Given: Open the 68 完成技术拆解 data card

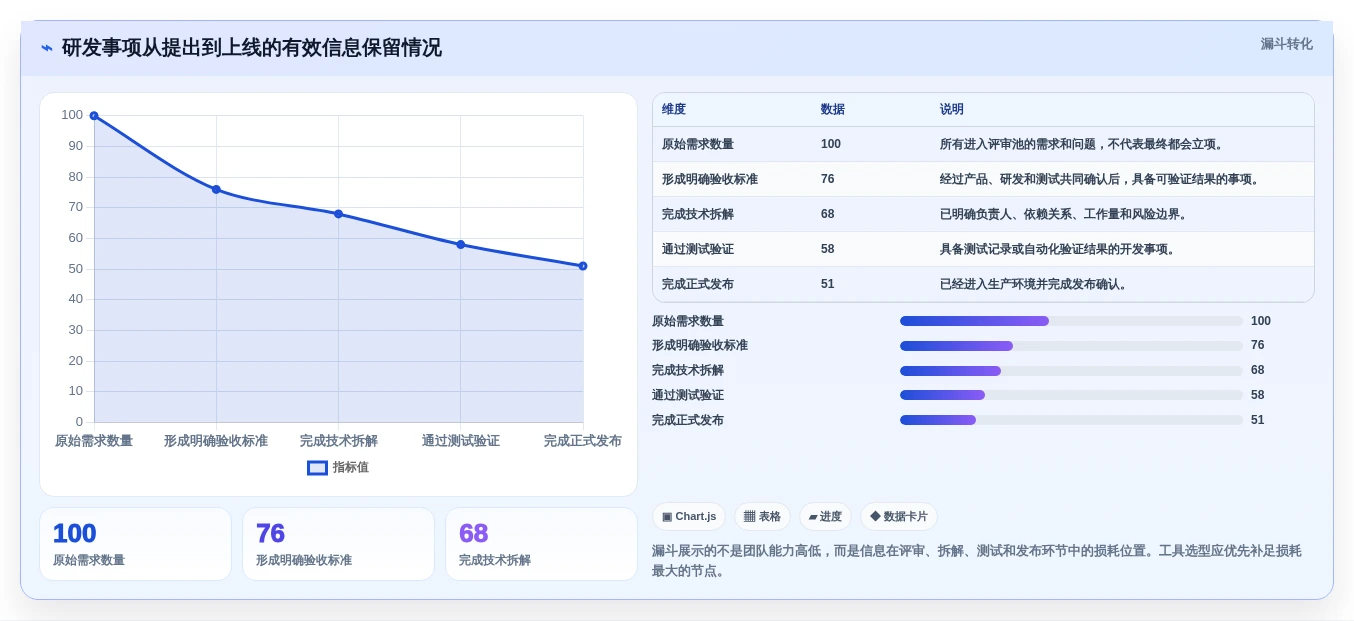Looking at the screenshot, I should [x=541, y=544].
